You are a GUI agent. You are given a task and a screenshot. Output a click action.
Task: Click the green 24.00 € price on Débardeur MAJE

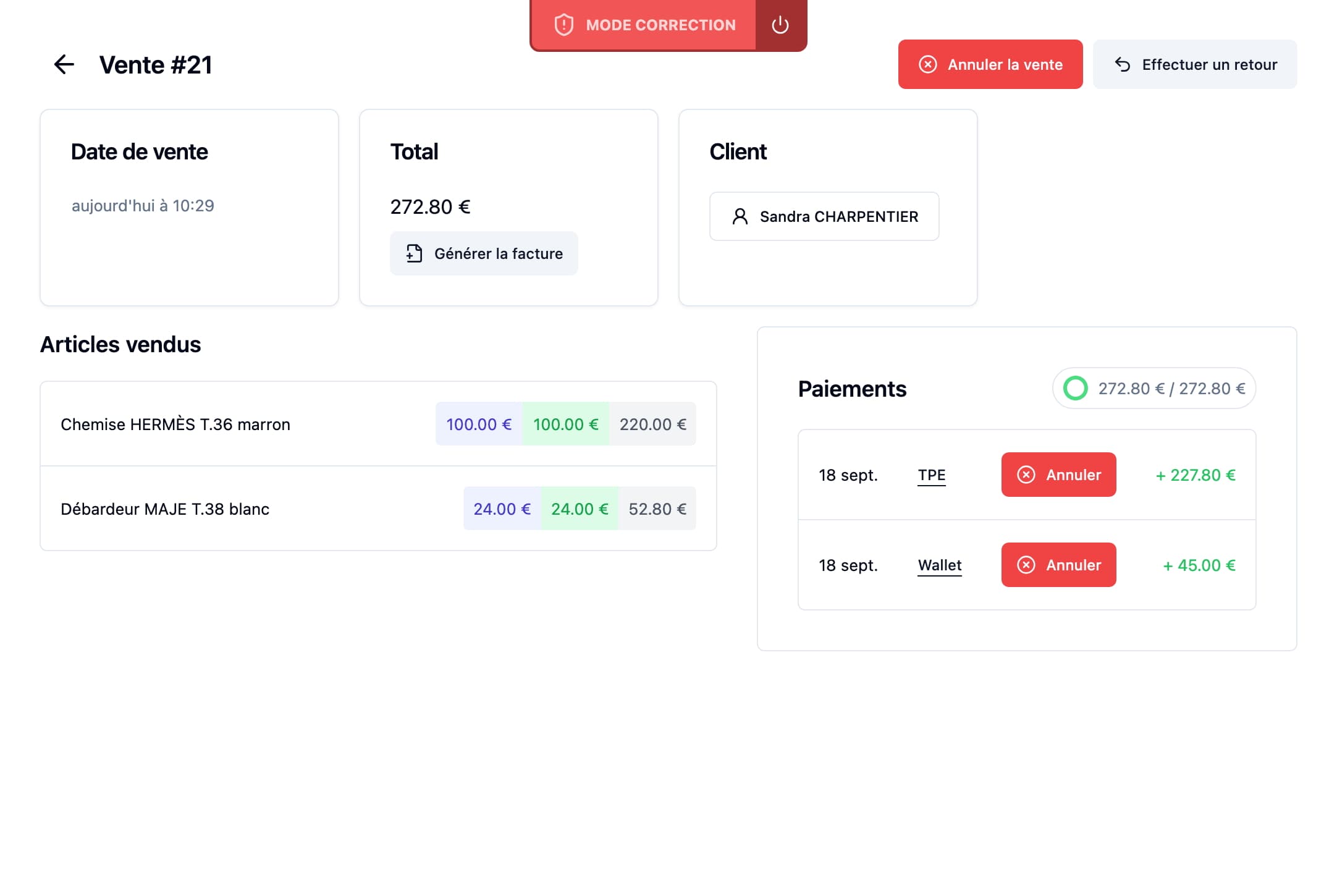(x=580, y=509)
